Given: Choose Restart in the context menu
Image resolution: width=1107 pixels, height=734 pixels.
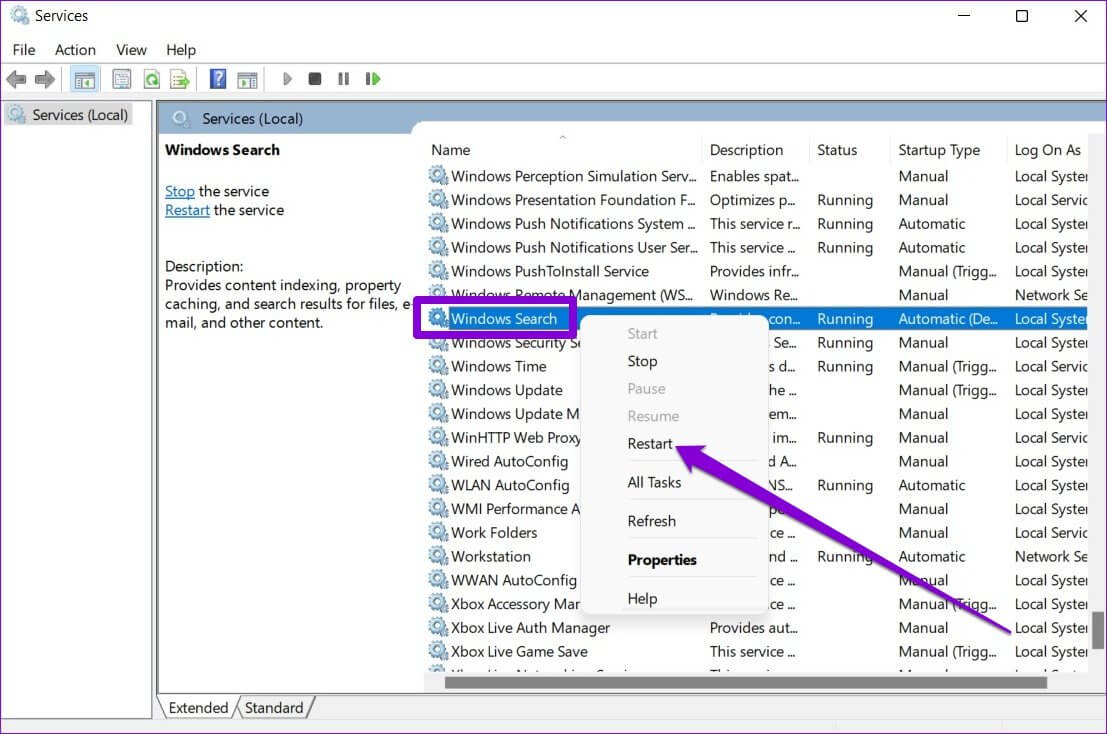Looking at the screenshot, I should click(x=650, y=443).
